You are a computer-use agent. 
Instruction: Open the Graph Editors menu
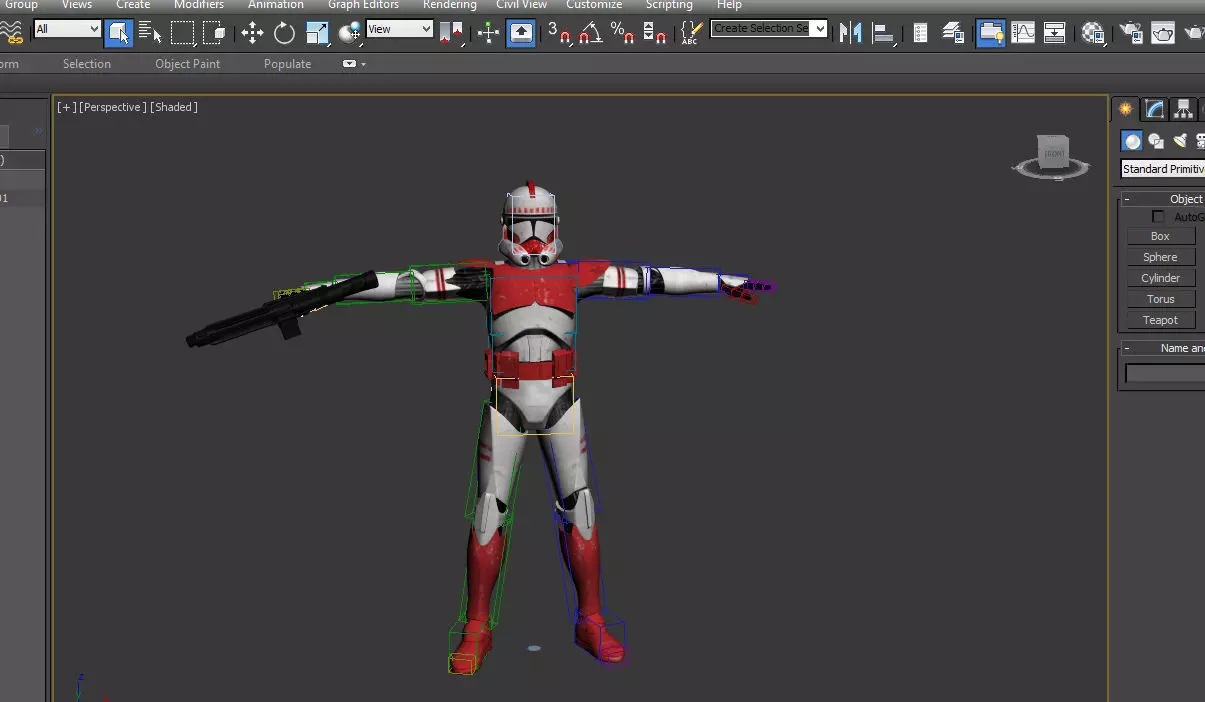tap(363, 5)
